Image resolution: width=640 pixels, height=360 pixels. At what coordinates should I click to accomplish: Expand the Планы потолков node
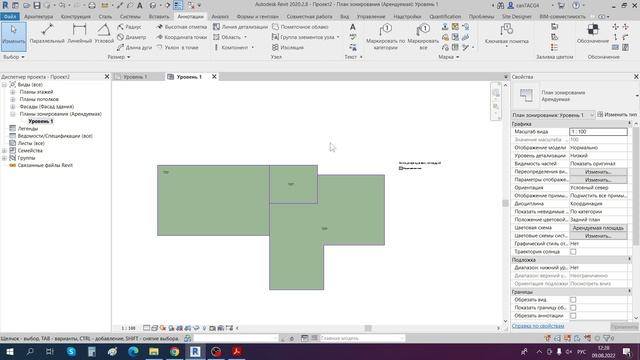click(13, 99)
